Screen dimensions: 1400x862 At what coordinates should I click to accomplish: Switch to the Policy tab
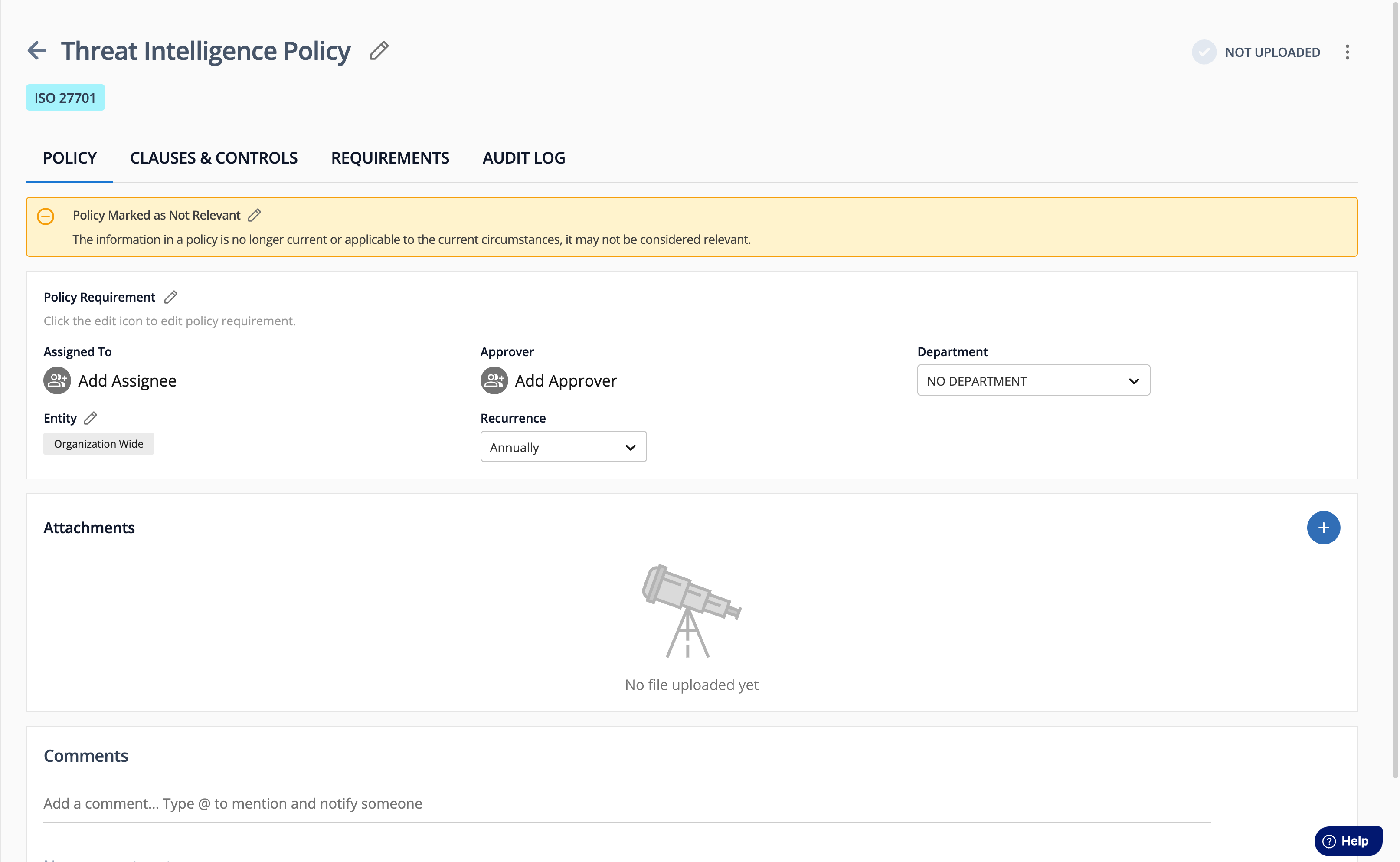[x=69, y=158]
